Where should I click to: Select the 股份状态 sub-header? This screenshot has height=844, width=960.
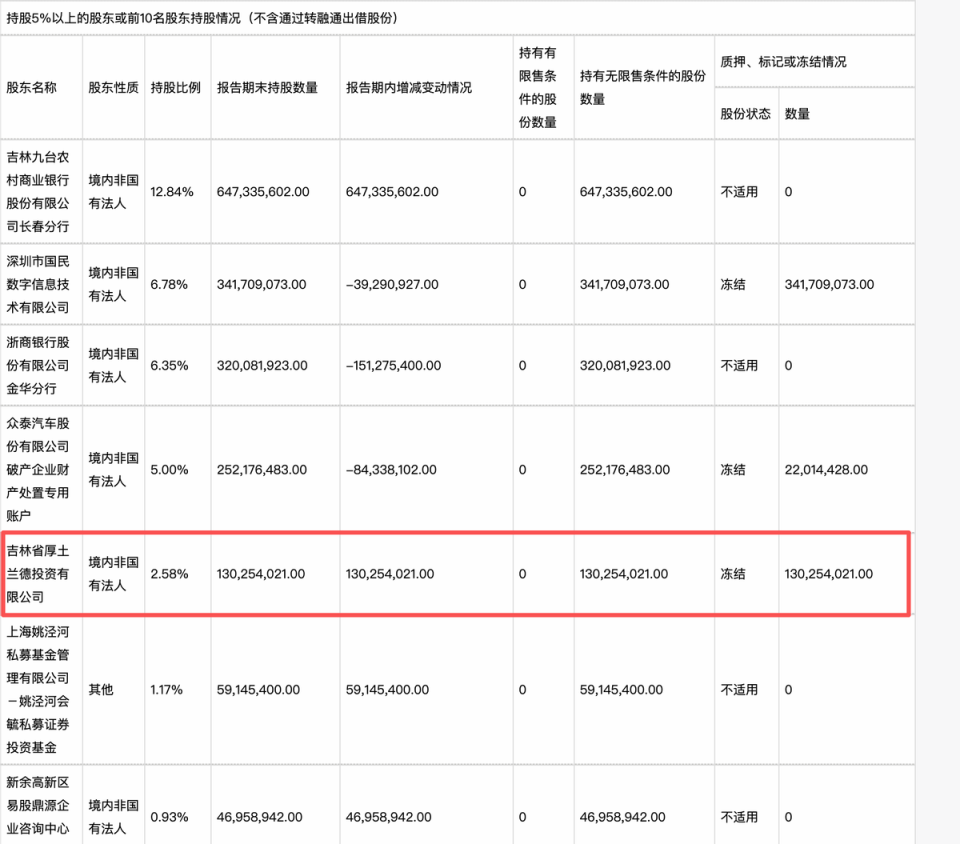745,114
